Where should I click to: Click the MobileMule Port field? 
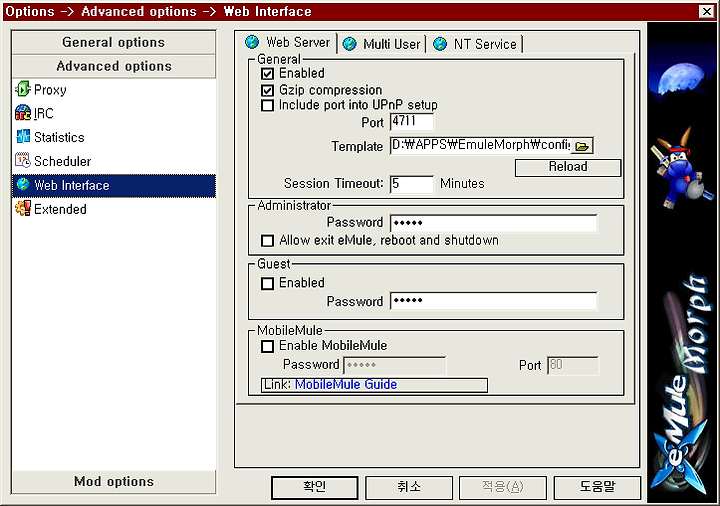click(573, 365)
